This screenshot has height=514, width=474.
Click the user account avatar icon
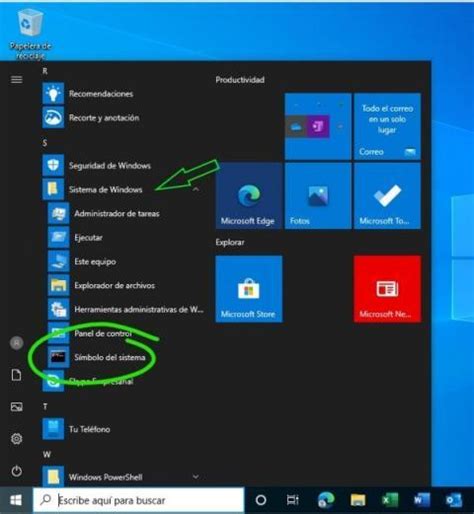click(17, 343)
